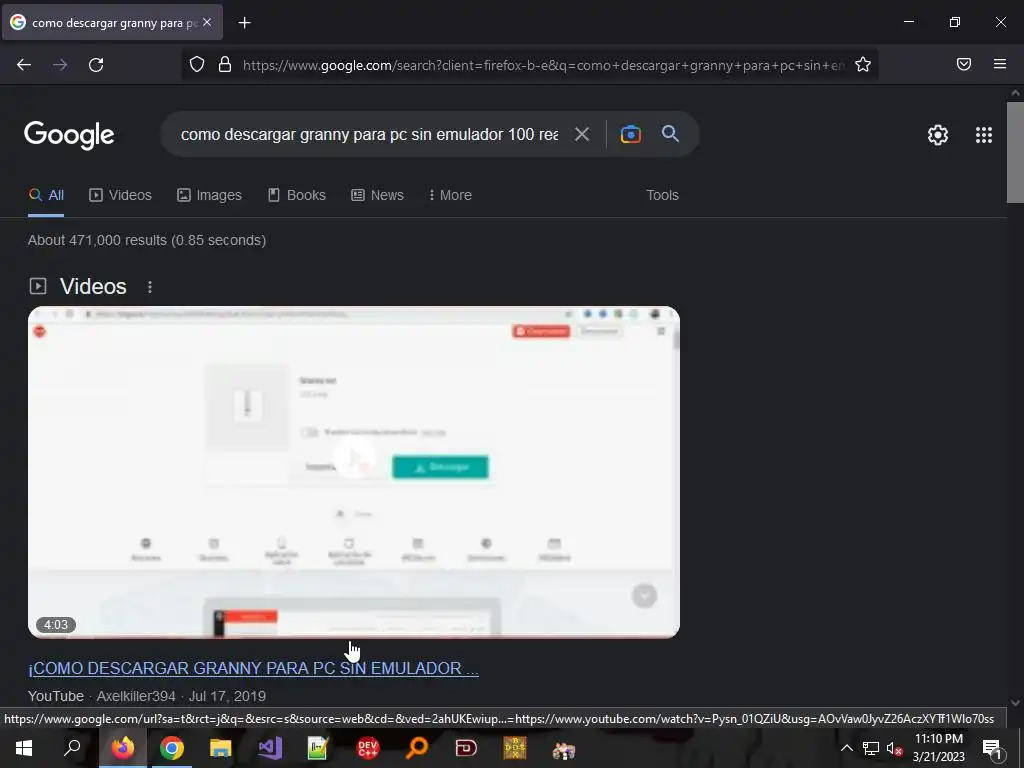Click the Google logo

point(69,135)
